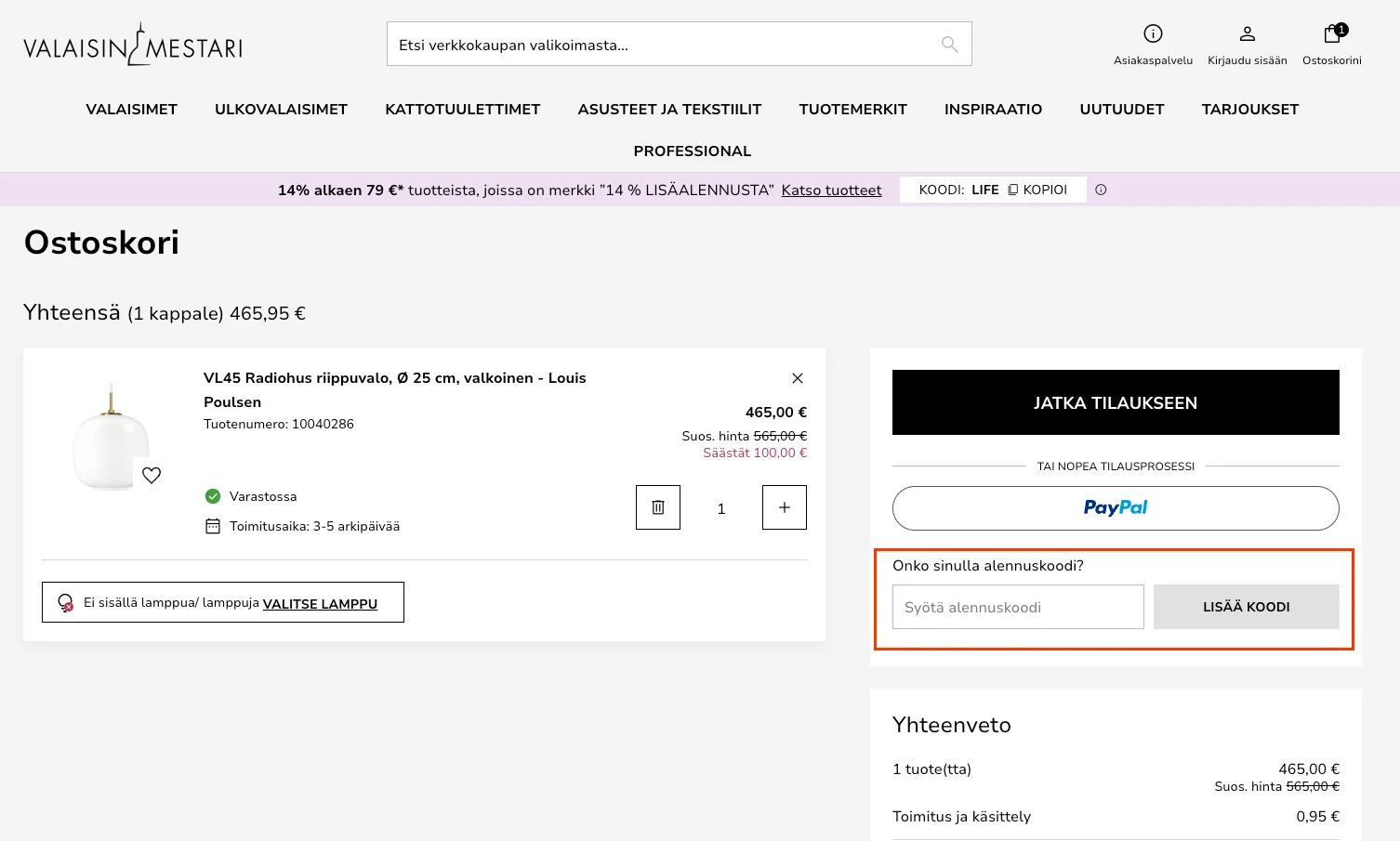The height and width of the screenshot is (841, 1400).
Task: Open ASUSTEET JA TEKSTIILIT menu
Action: [669, 110]
